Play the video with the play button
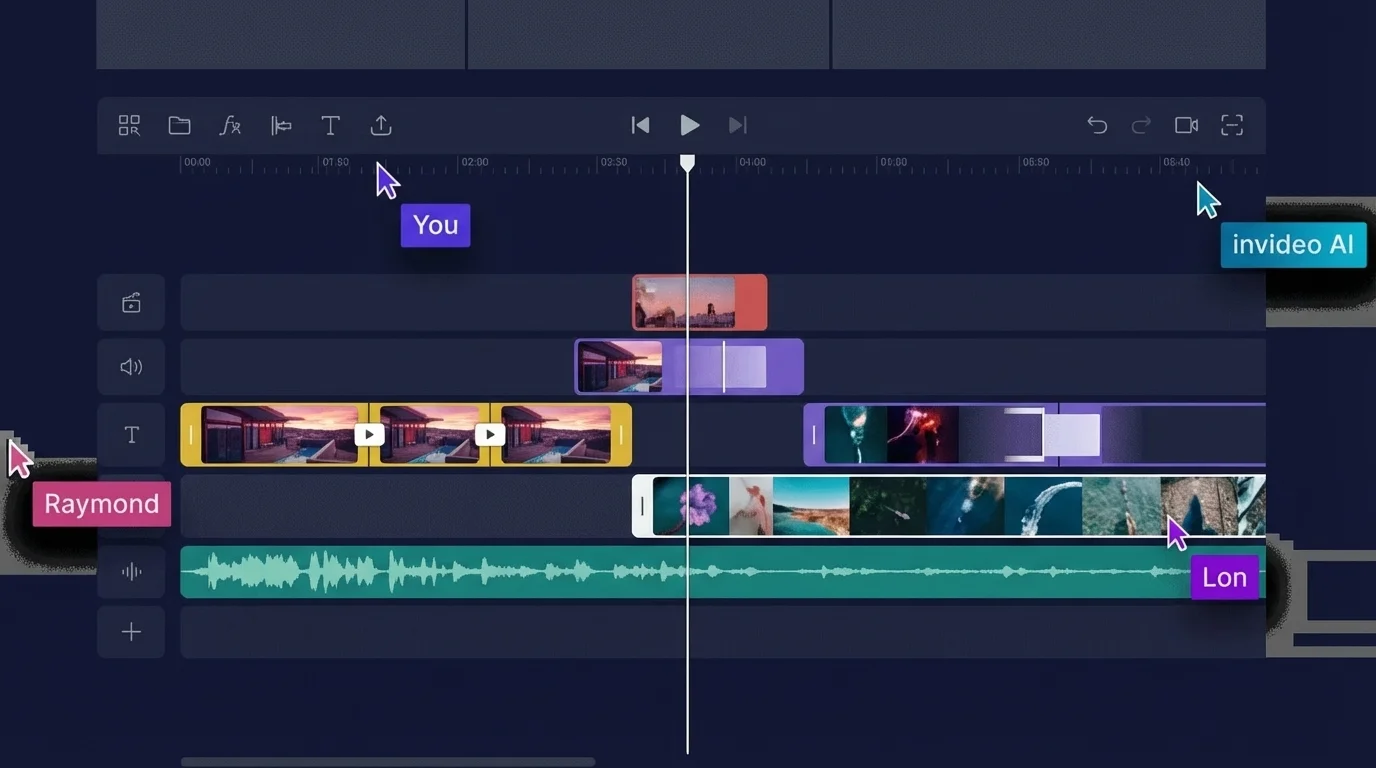1376x768 pixels. [689, 125]
